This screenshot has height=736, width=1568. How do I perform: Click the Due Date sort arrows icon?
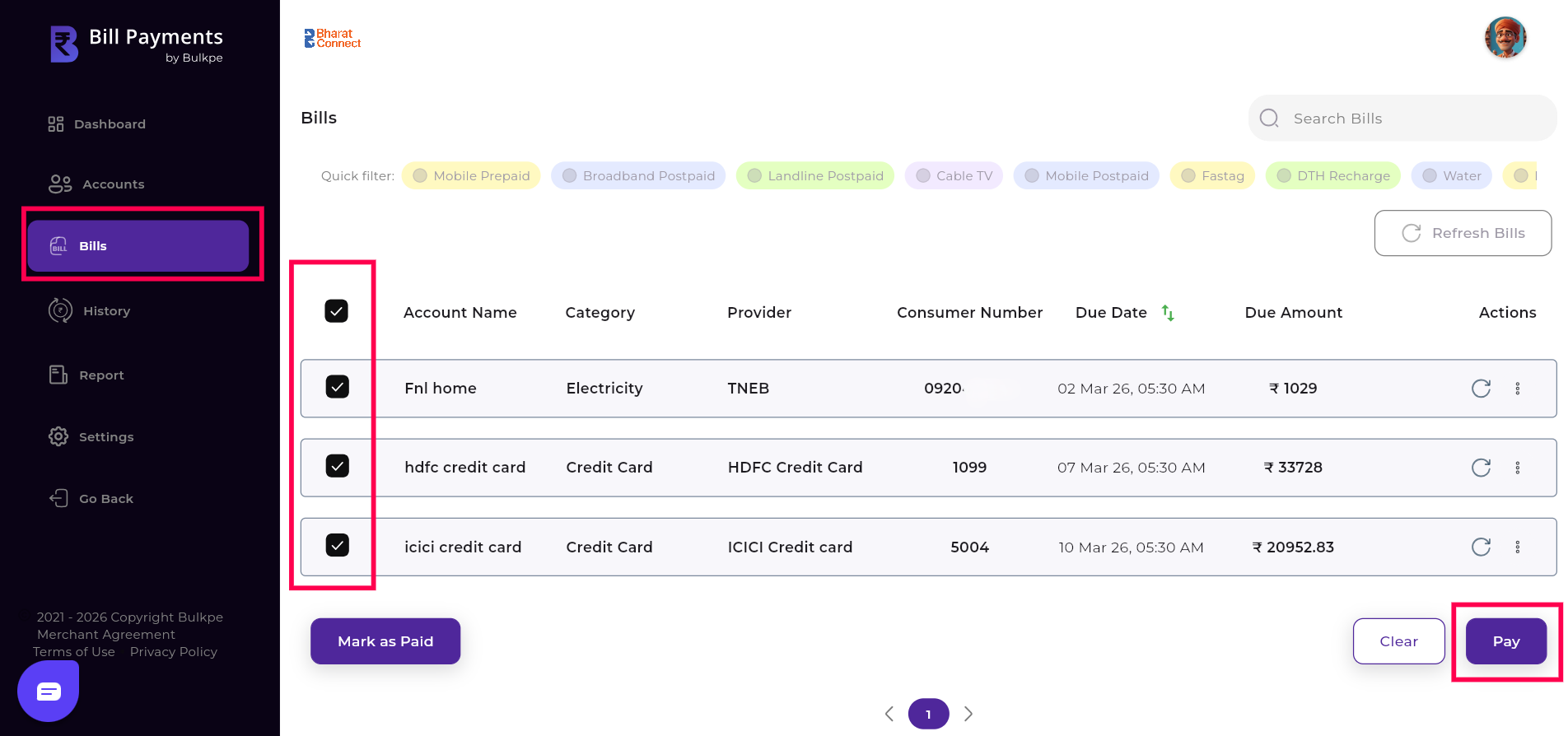pyautogui.click(x=1168, y=313)
